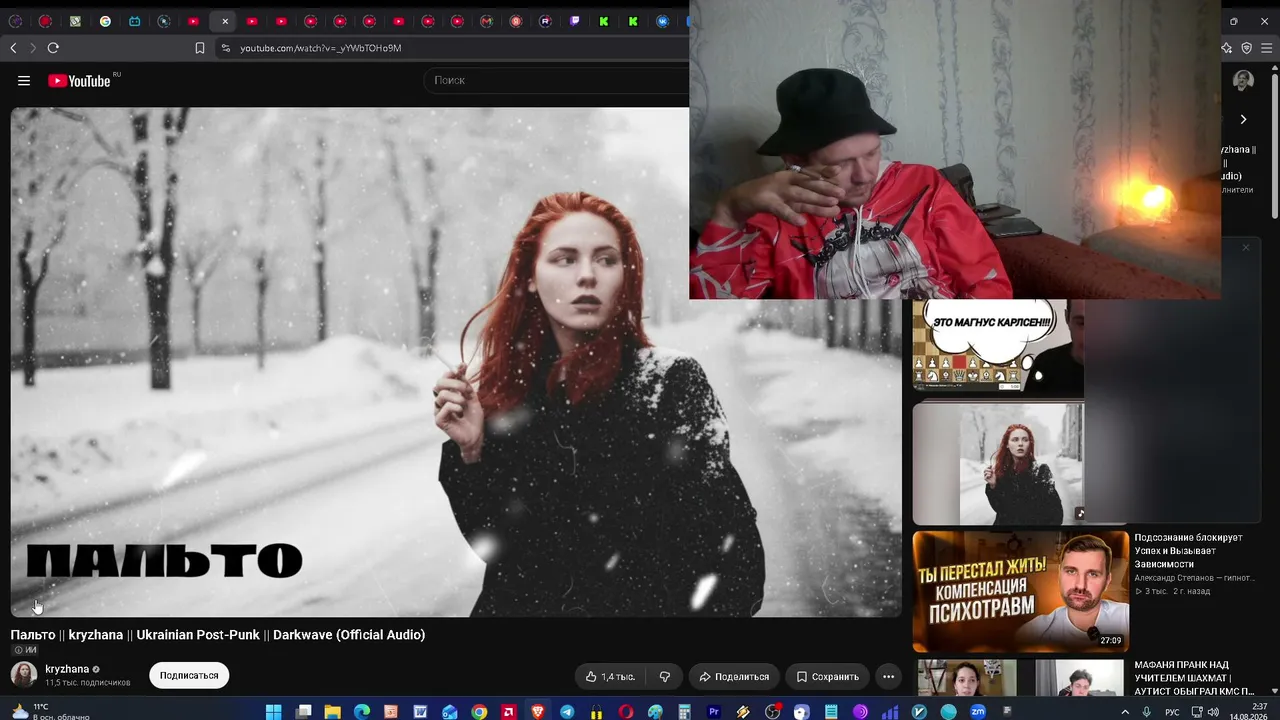
Task: Click the video title Пальто || kryzhana
Action: (x=218, y=635)
